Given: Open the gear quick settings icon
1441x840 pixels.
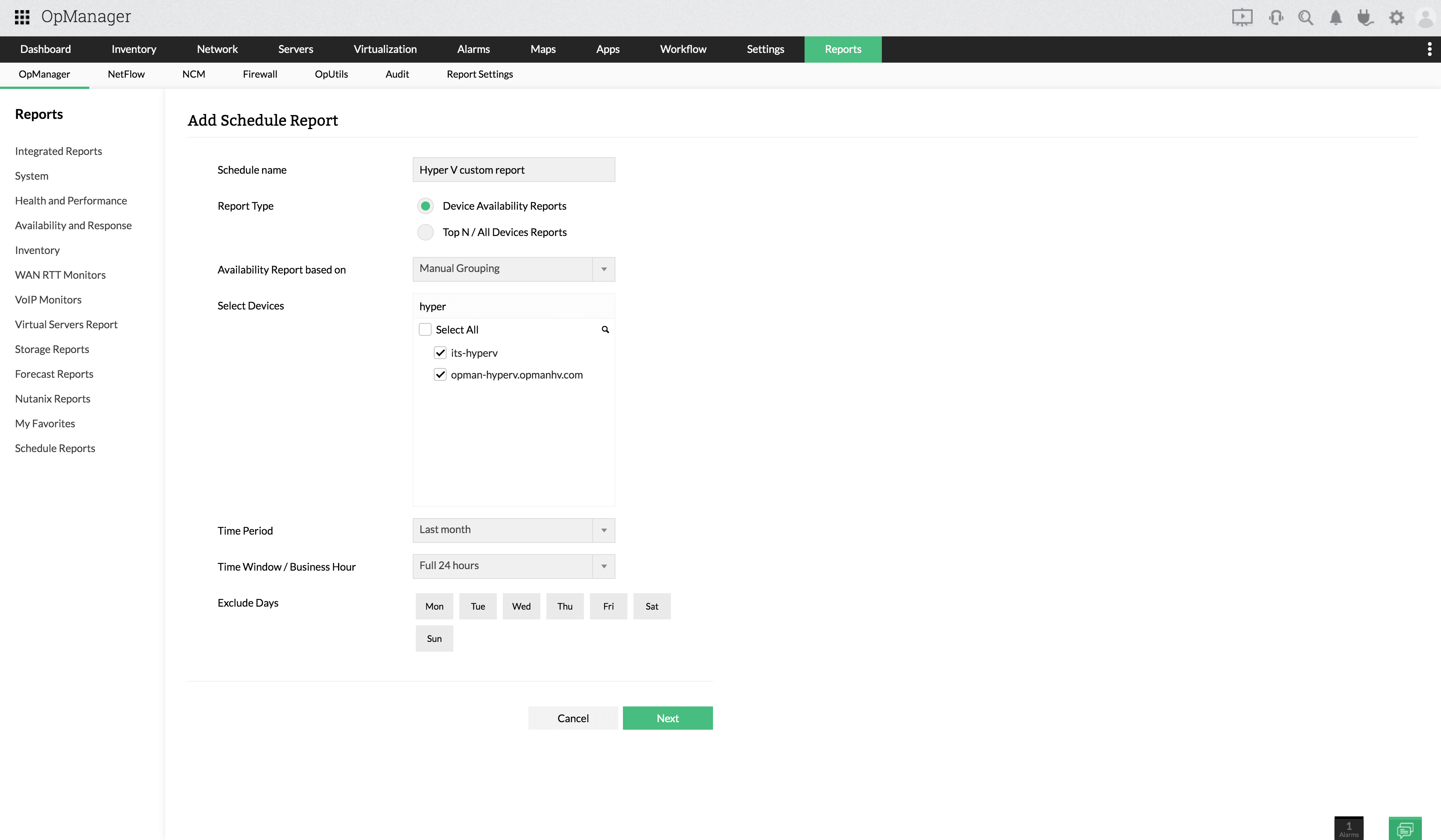Looking at the screenshot, I should point(1396,17).
